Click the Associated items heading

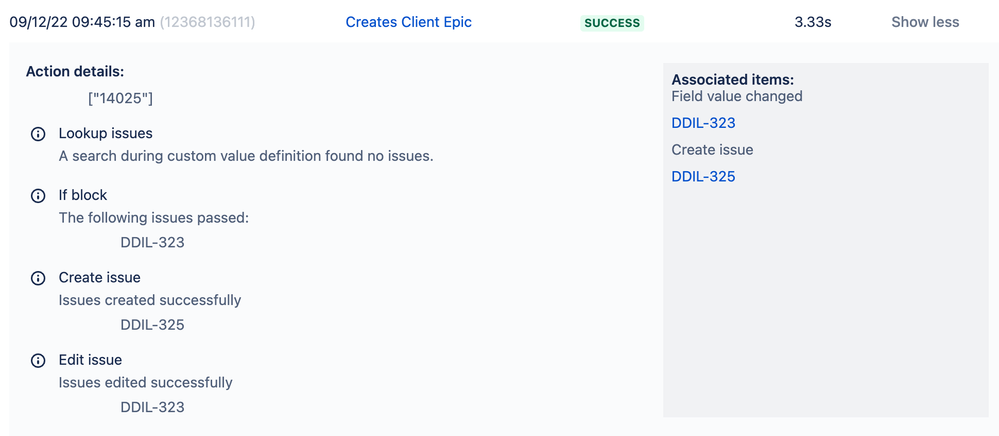(733, 80)
